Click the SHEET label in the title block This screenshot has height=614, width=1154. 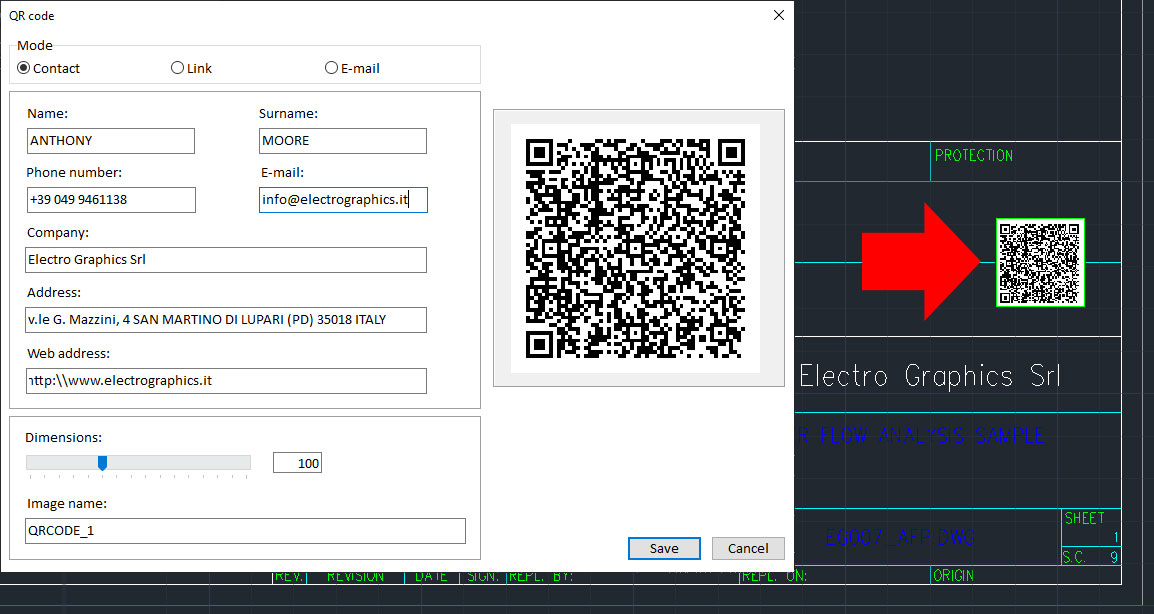coord(1084,518)
